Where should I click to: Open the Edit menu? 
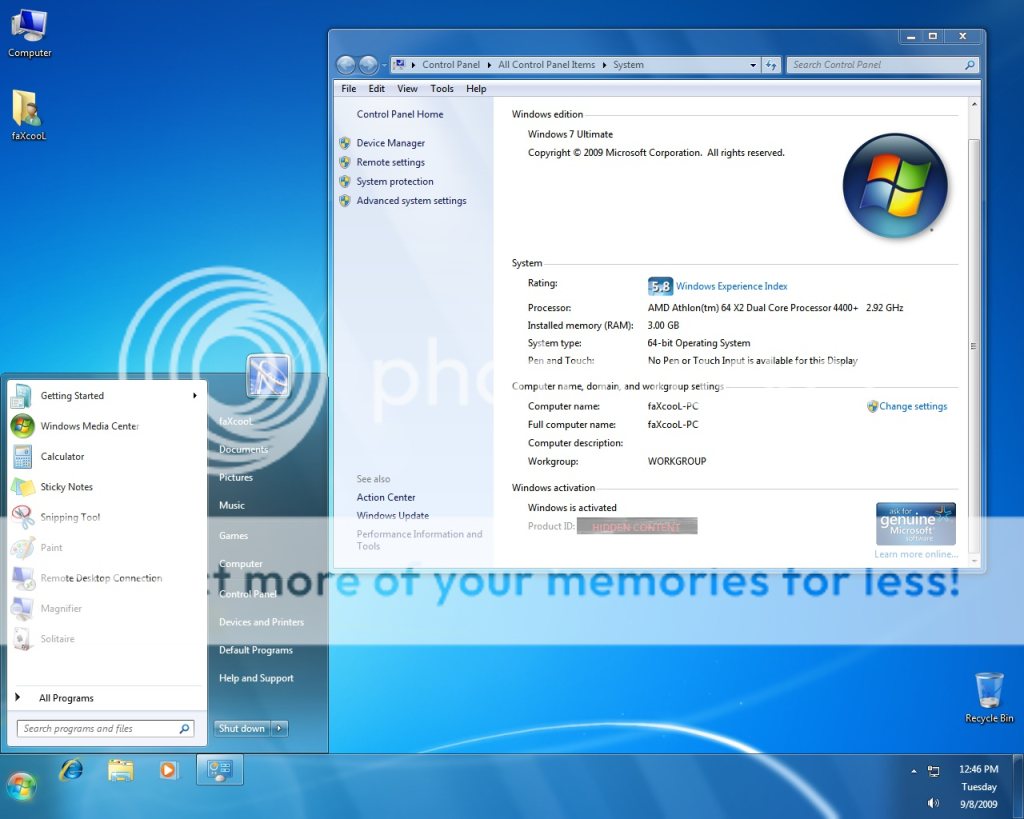377,89
